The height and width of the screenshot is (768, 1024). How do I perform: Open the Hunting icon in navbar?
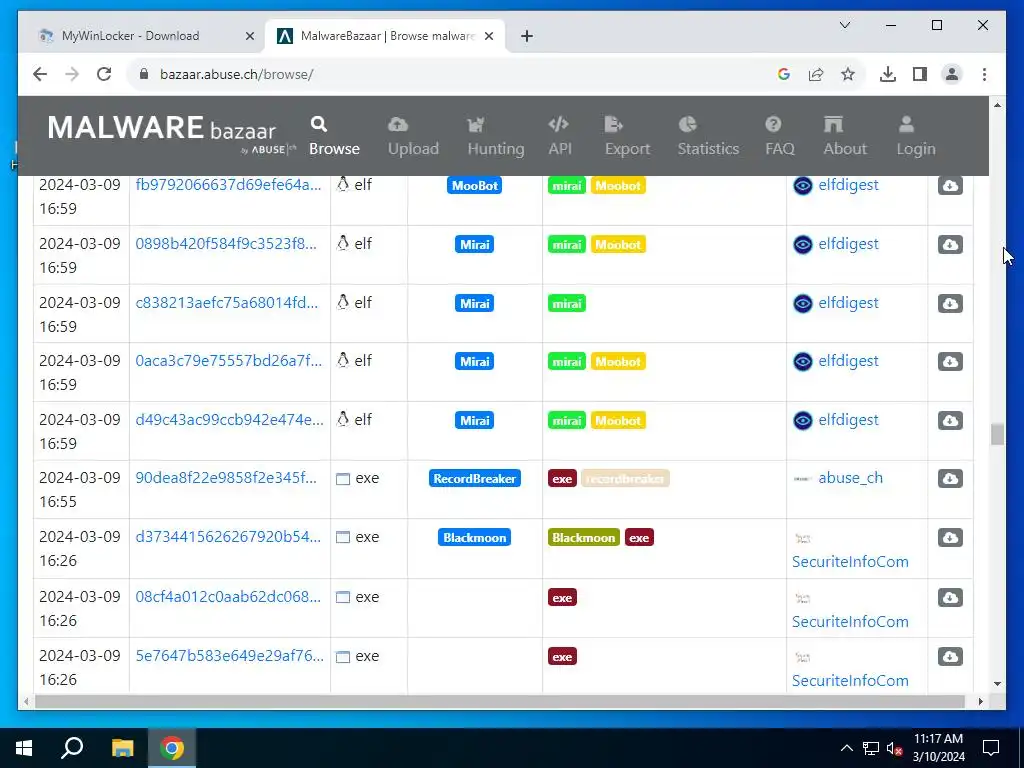click(x=475, y=124)
